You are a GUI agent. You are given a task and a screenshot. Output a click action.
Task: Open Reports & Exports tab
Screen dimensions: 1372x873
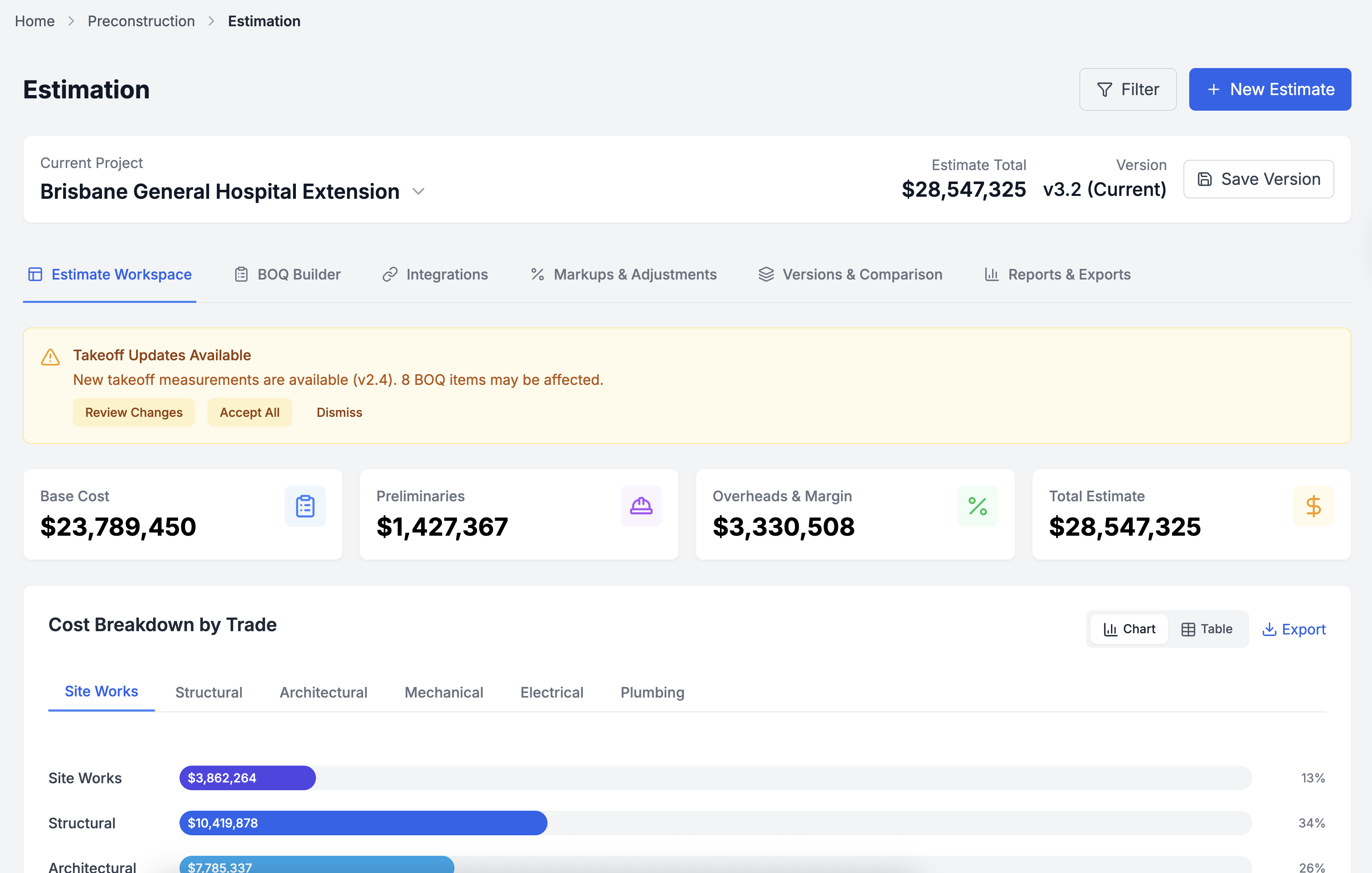click(x=1058, y=274)
